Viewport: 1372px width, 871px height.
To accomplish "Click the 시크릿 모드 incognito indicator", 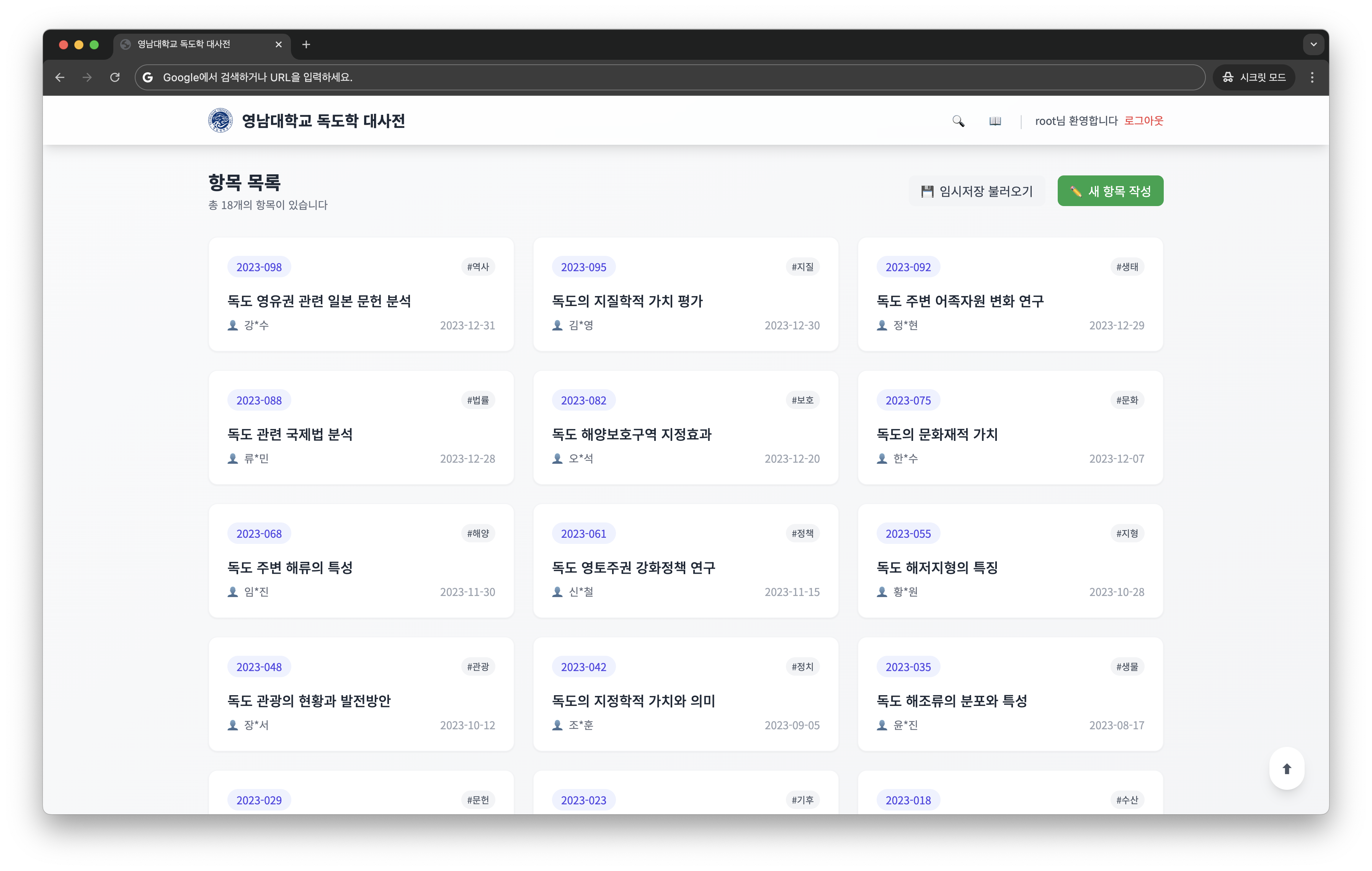I will point(1253,77).
